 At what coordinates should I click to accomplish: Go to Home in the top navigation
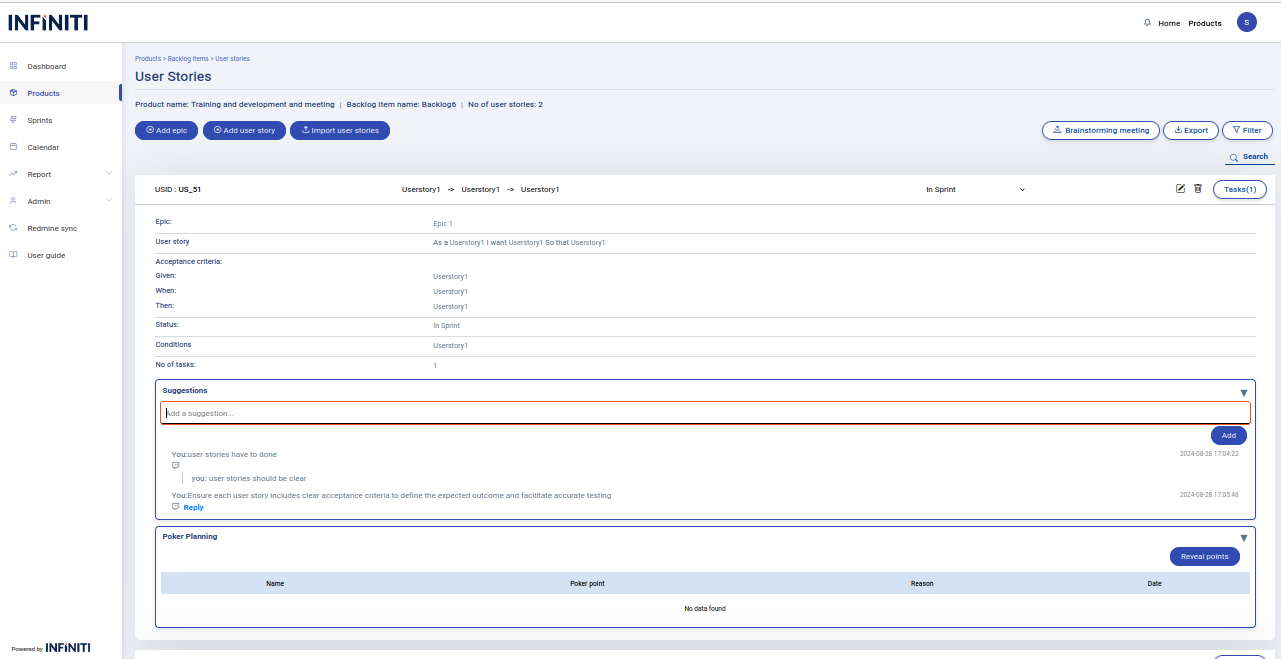(x=1169, y=23)
